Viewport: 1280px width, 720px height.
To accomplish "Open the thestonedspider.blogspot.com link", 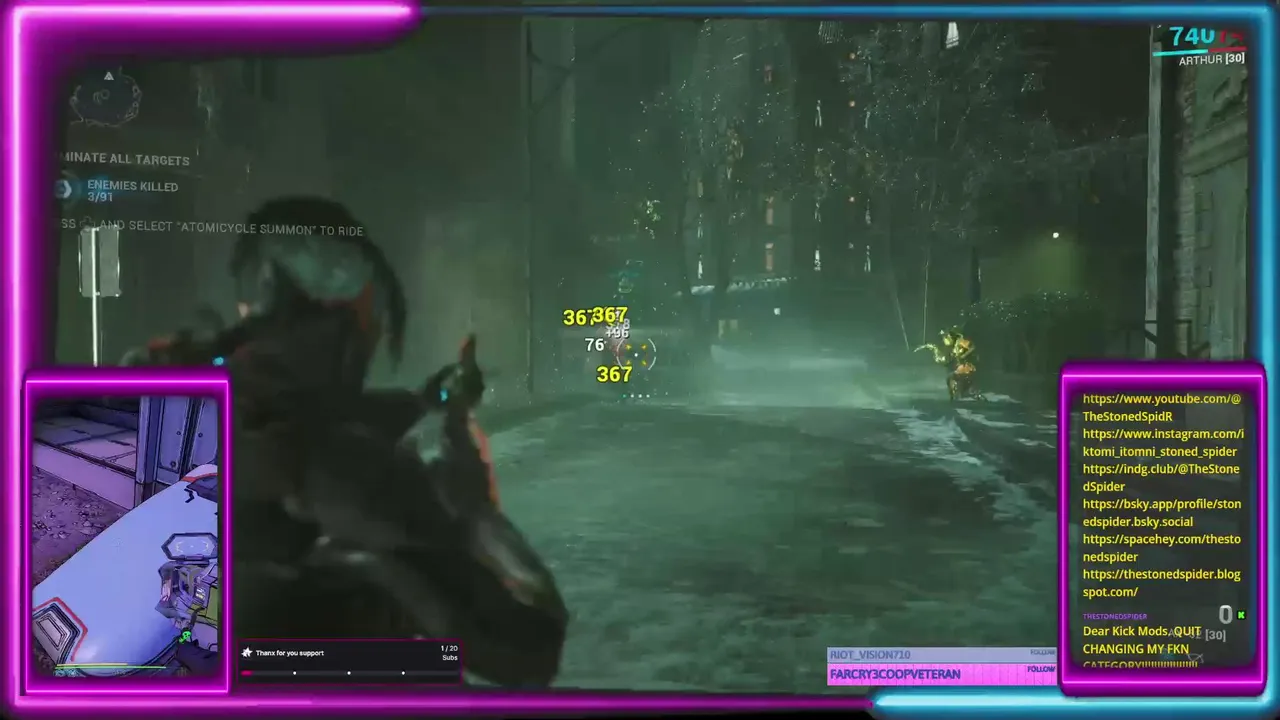I will click(x=1161, y=583).
